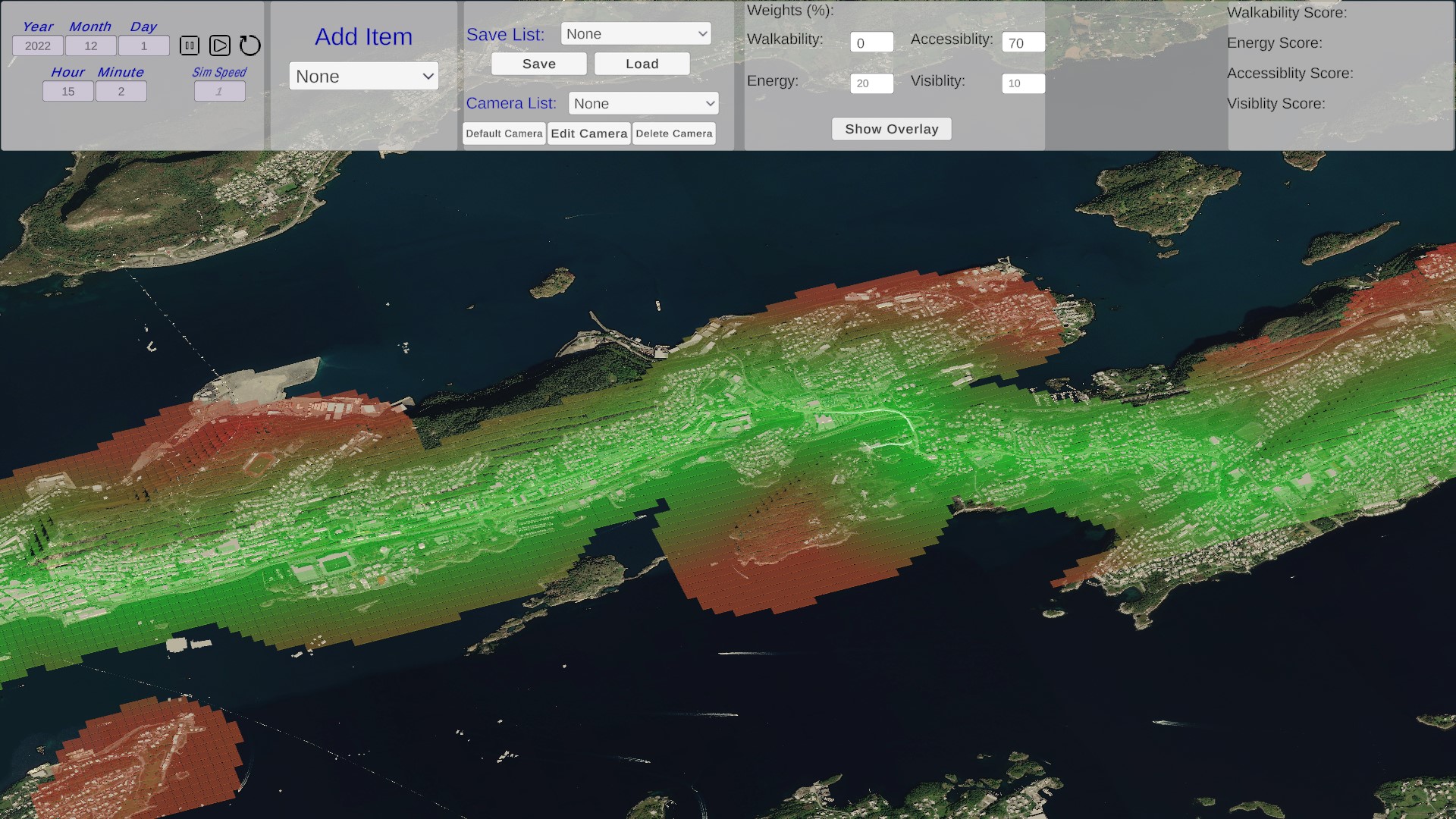
Task: Click the Load button
Action: tap(642, 64)
